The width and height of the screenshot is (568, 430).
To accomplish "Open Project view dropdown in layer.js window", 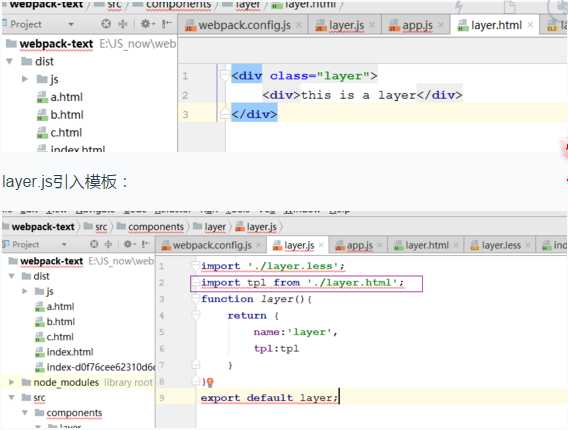I will tap(64, 245).
